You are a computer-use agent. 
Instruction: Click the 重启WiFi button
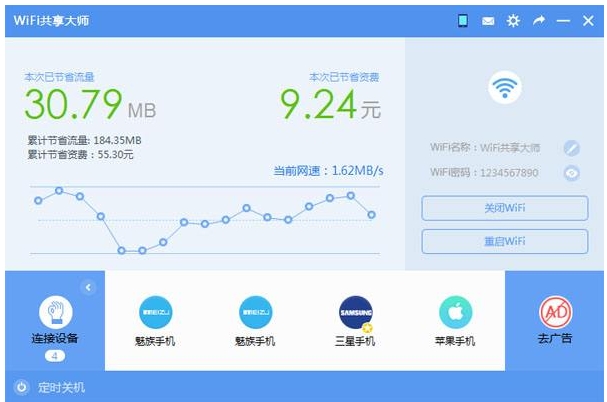pos(505,242)
